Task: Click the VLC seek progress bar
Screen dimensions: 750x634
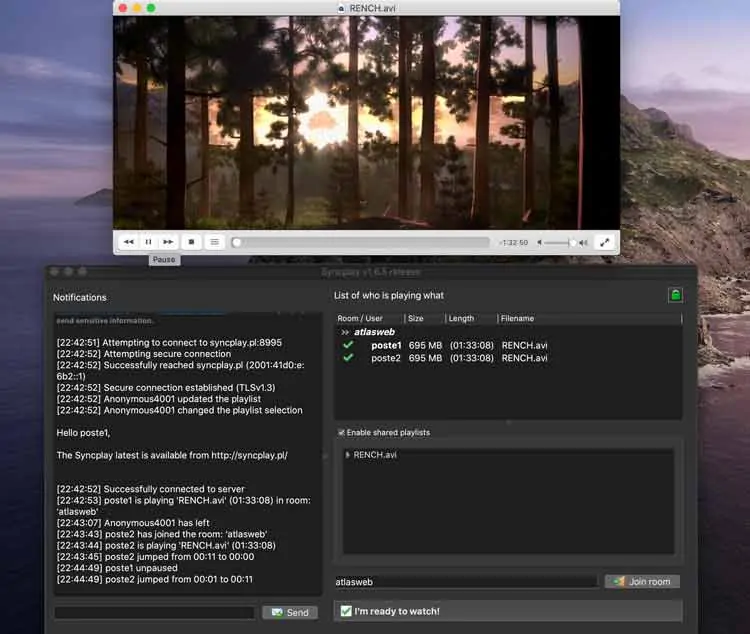Action: [361, 243]
